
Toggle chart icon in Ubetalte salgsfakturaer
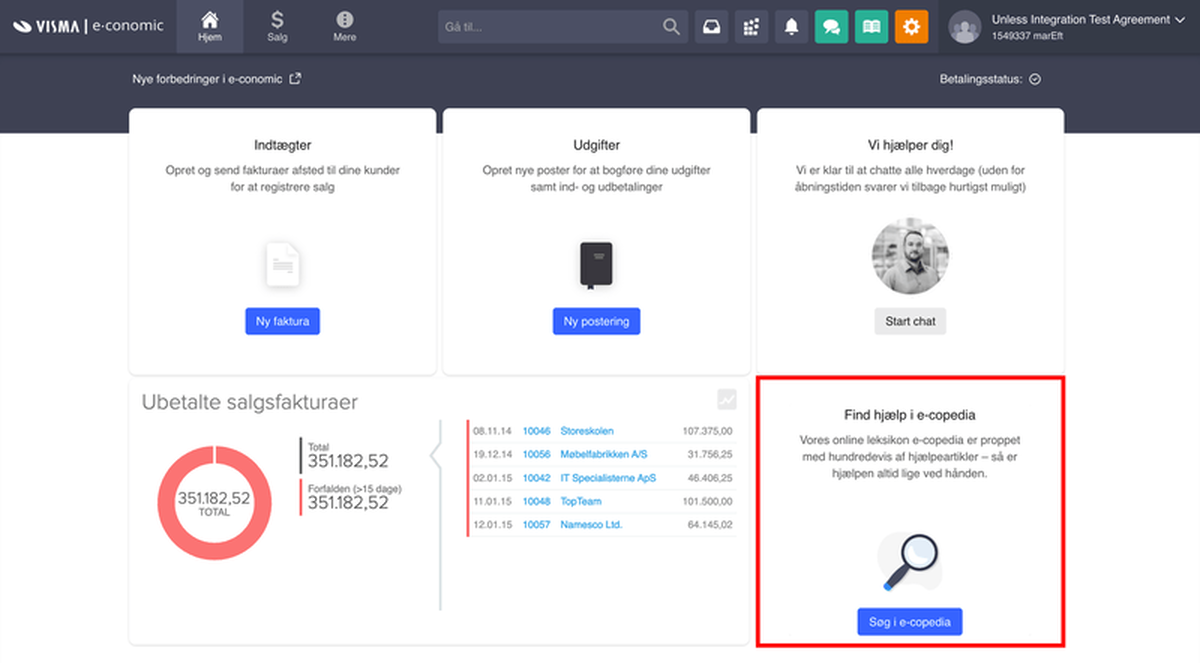(x=727, y=399)
